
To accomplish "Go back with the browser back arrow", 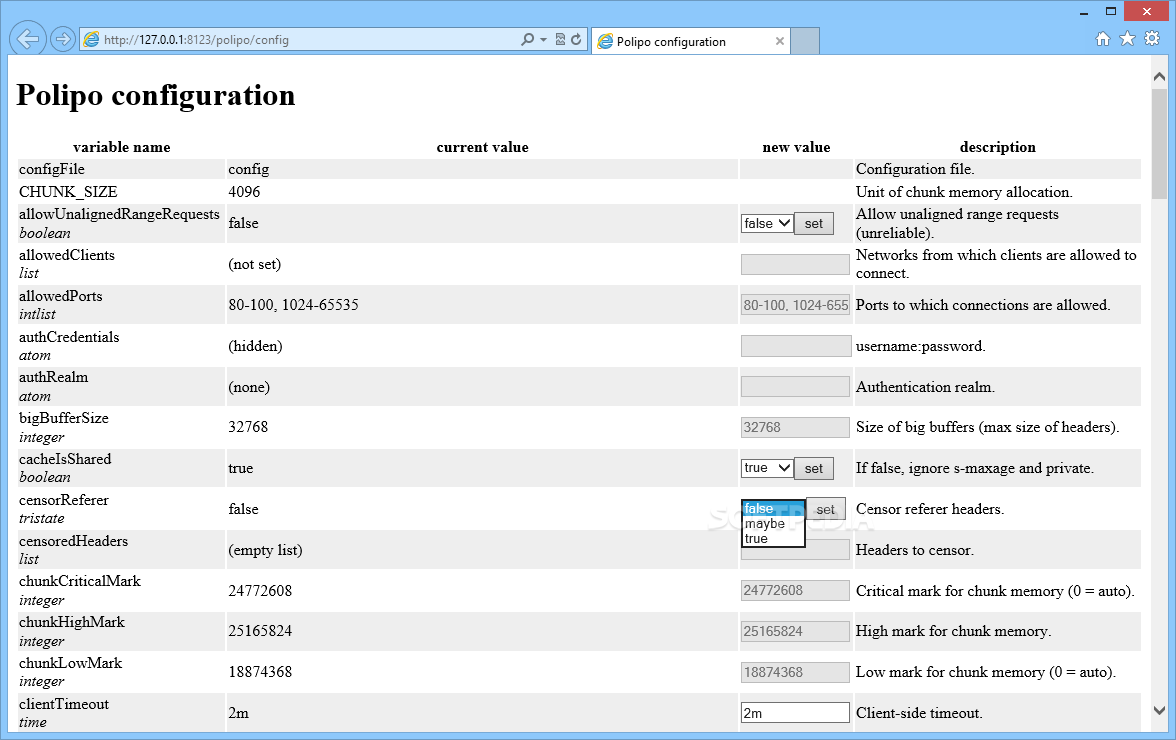I will pos(28,39).
